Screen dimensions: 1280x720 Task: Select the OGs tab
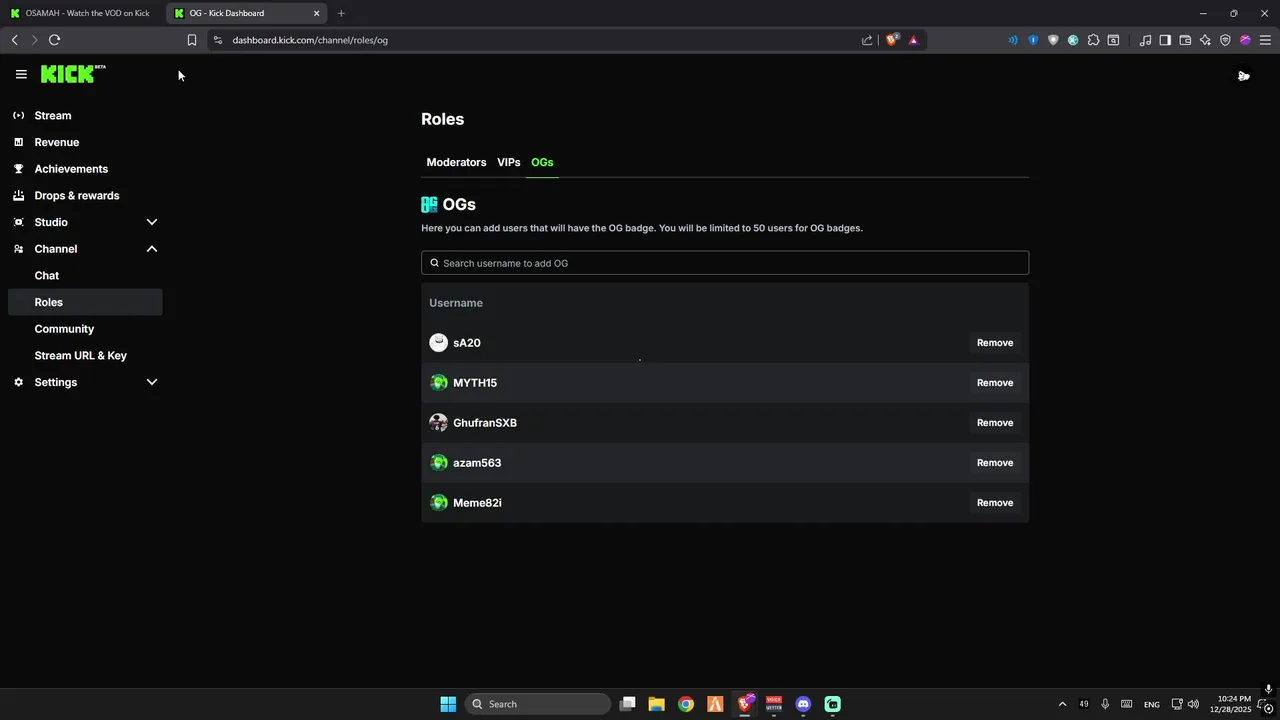click(x=542, y=162)
